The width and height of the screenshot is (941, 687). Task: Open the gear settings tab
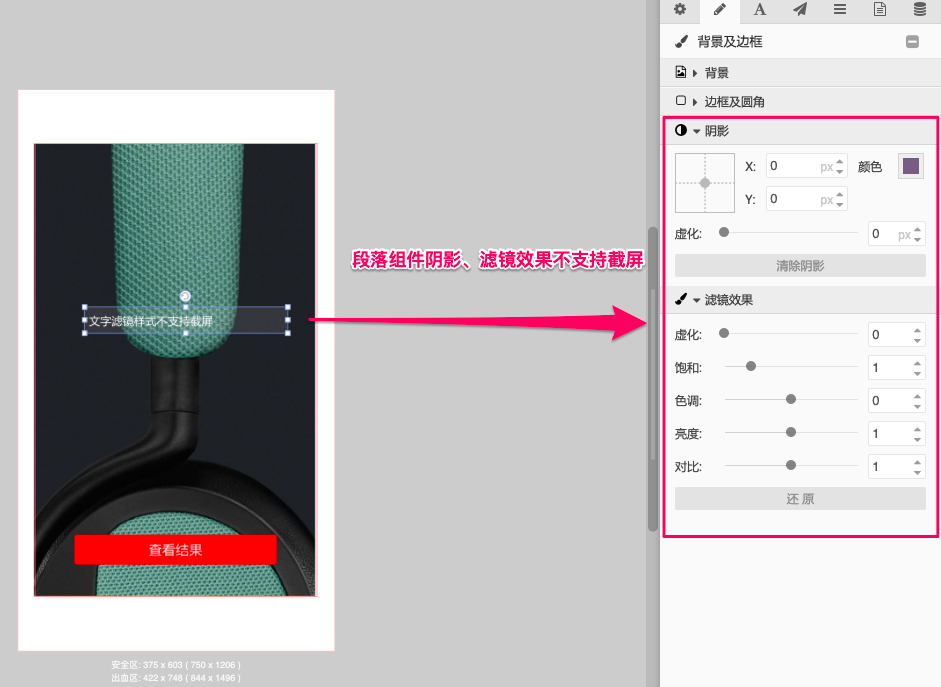tap(680, 10)
